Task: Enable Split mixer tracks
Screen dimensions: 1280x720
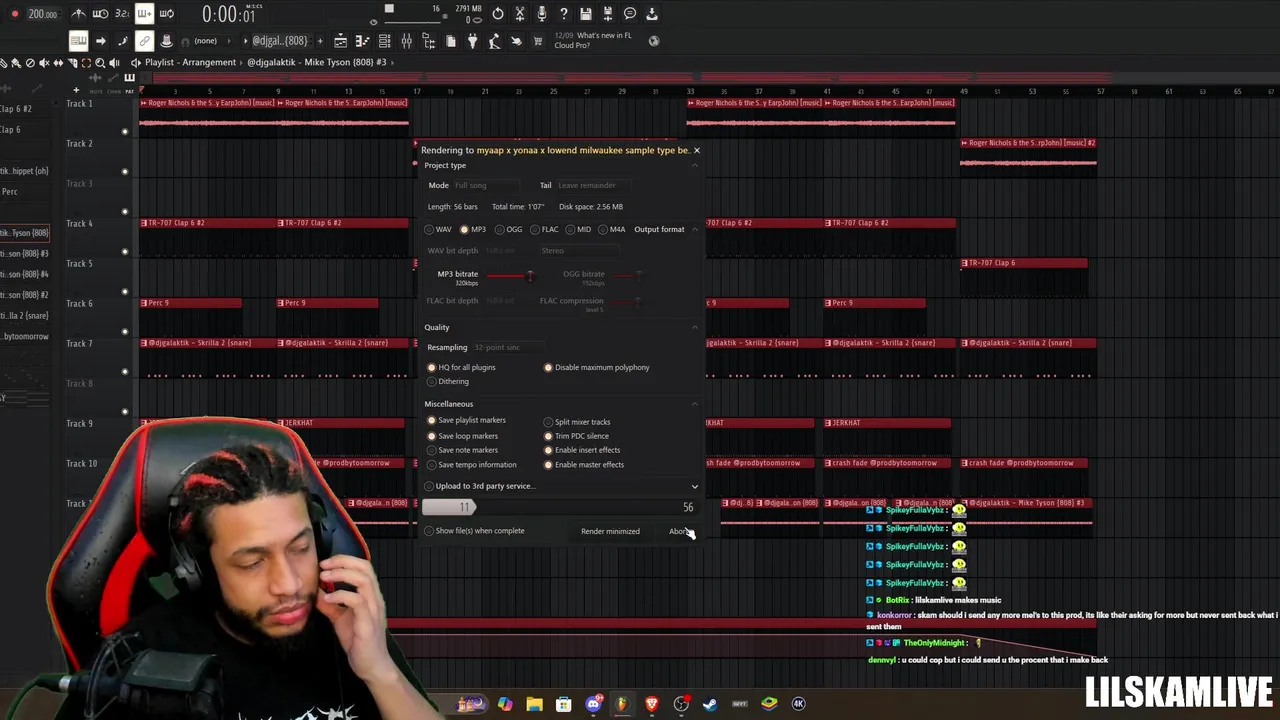Action: 577,422
